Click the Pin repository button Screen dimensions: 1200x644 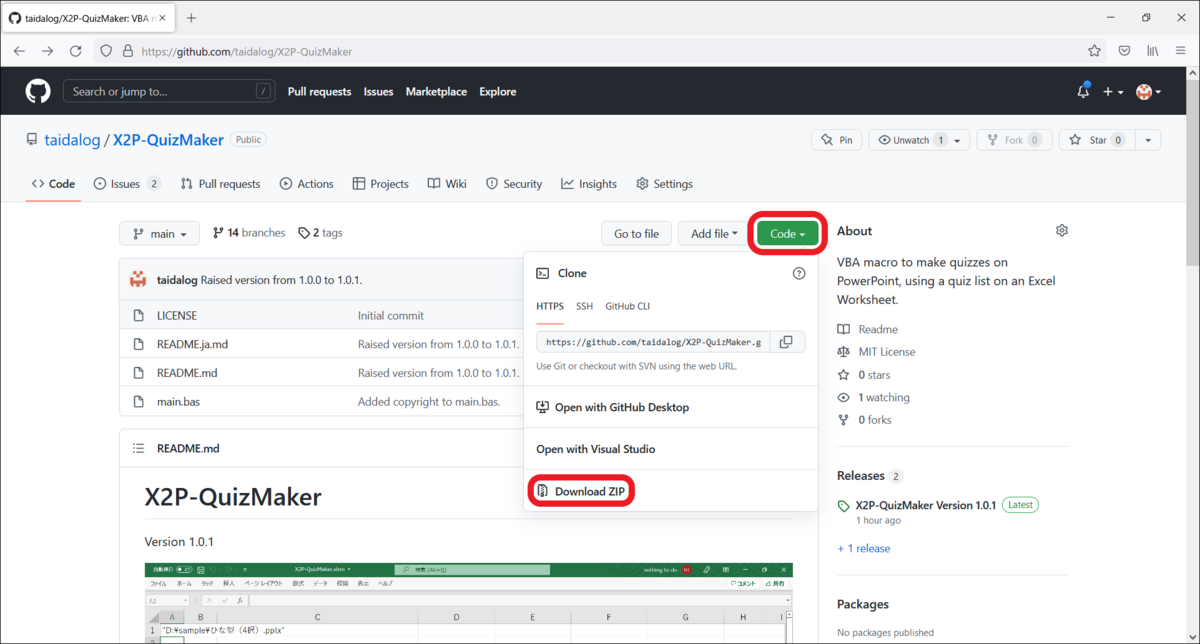point(836,140)
